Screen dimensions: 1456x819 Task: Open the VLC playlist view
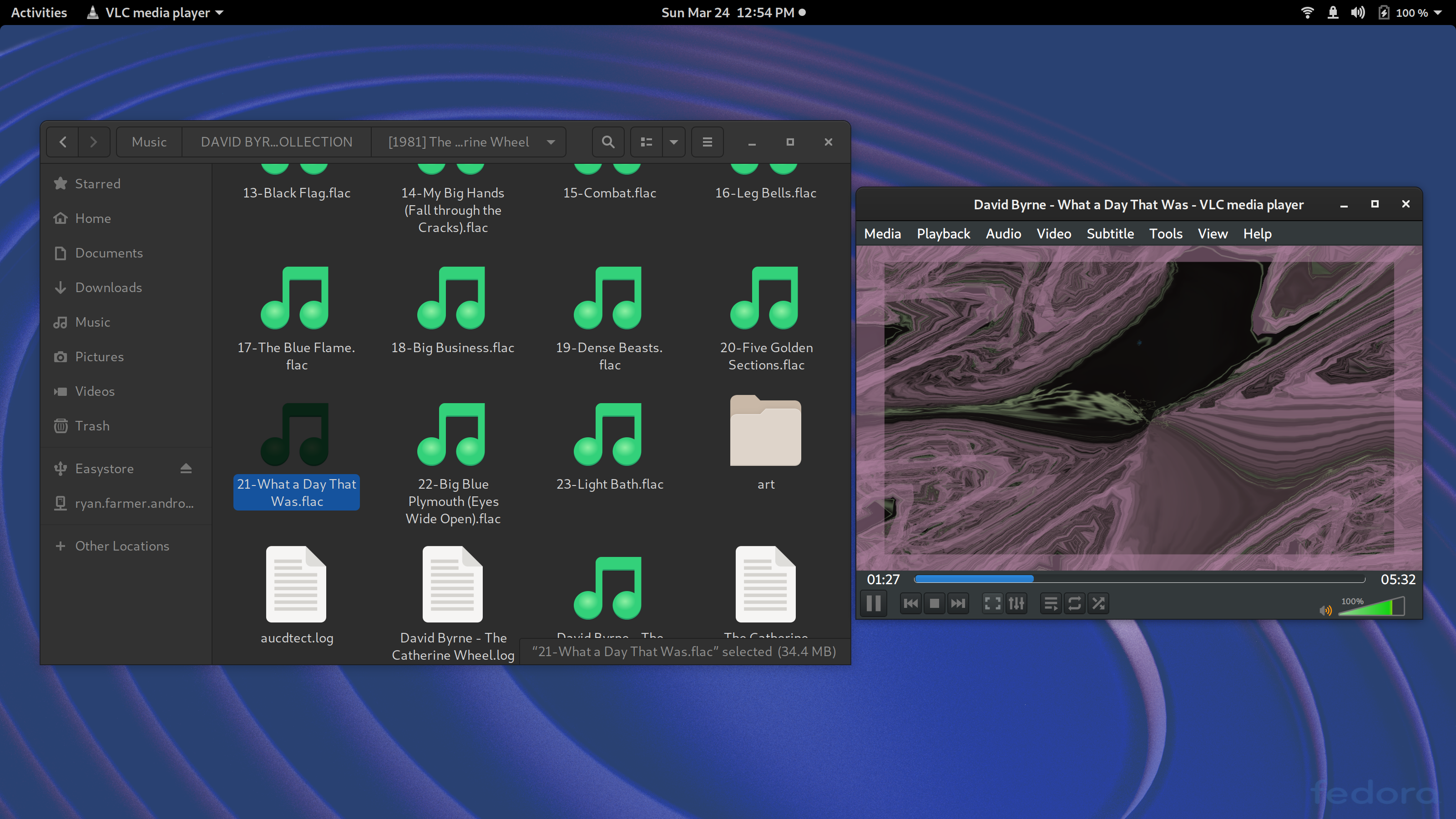point(1051,604)
